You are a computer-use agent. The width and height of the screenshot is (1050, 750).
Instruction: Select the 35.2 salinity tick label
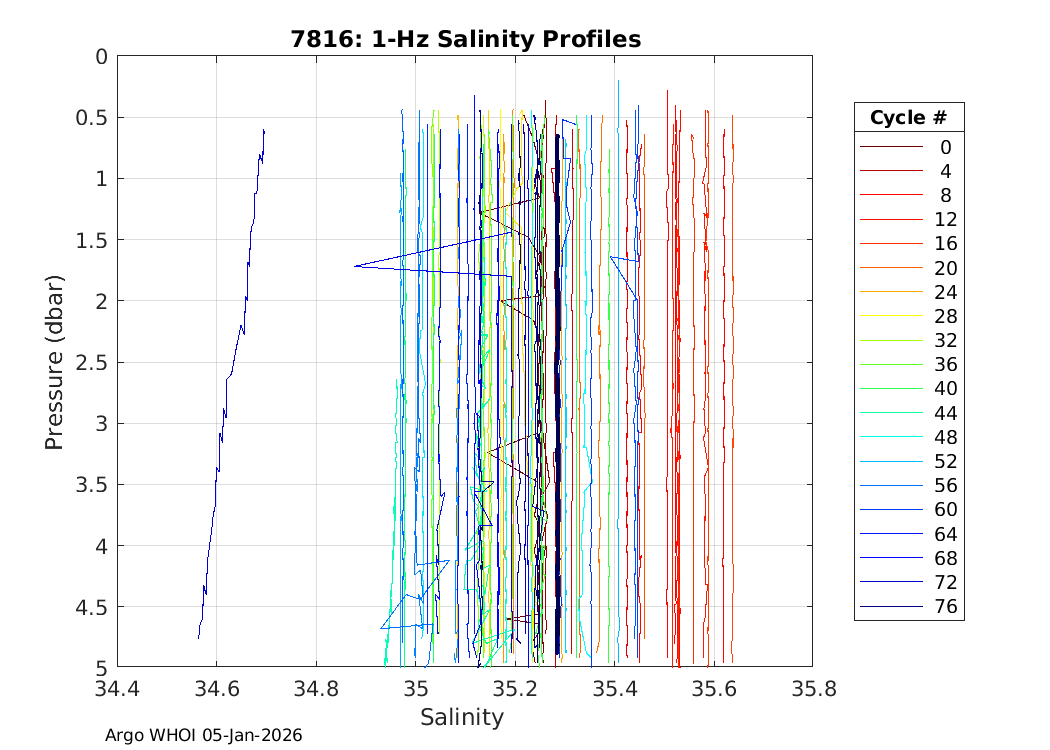pyautogui.click(x=514, y=689)
